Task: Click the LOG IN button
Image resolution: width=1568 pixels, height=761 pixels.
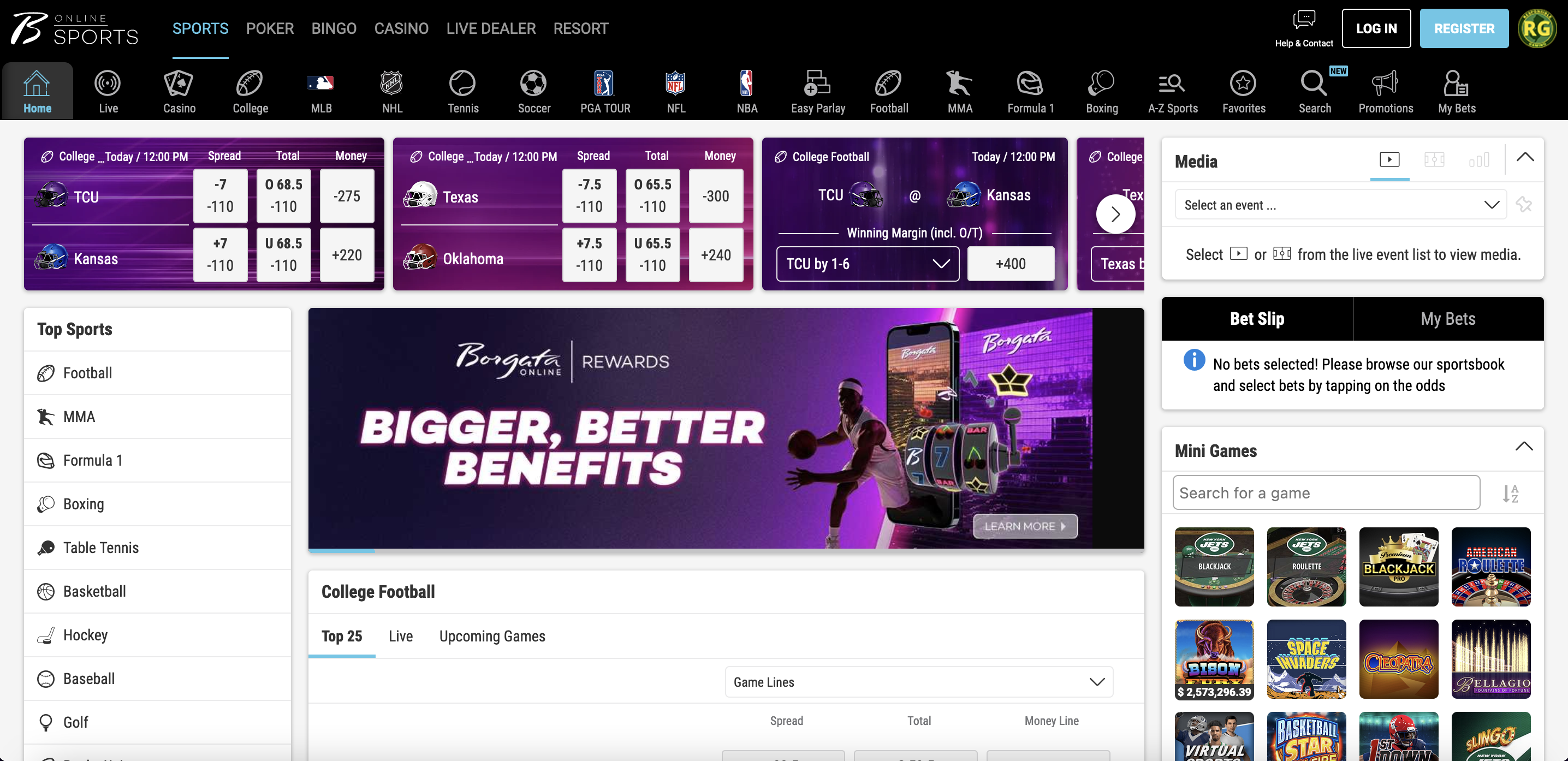Action: 1376,28
